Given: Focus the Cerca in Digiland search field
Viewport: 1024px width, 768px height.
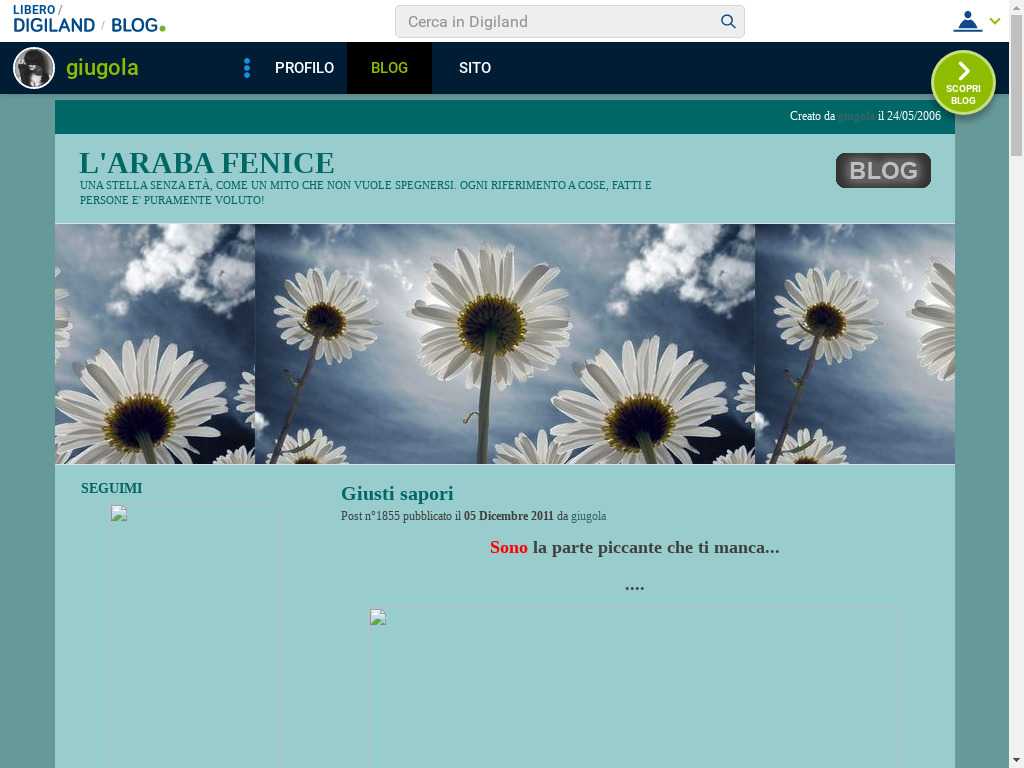Looking at the screenshot, I should pyautogui.click(x=560, y=22).
